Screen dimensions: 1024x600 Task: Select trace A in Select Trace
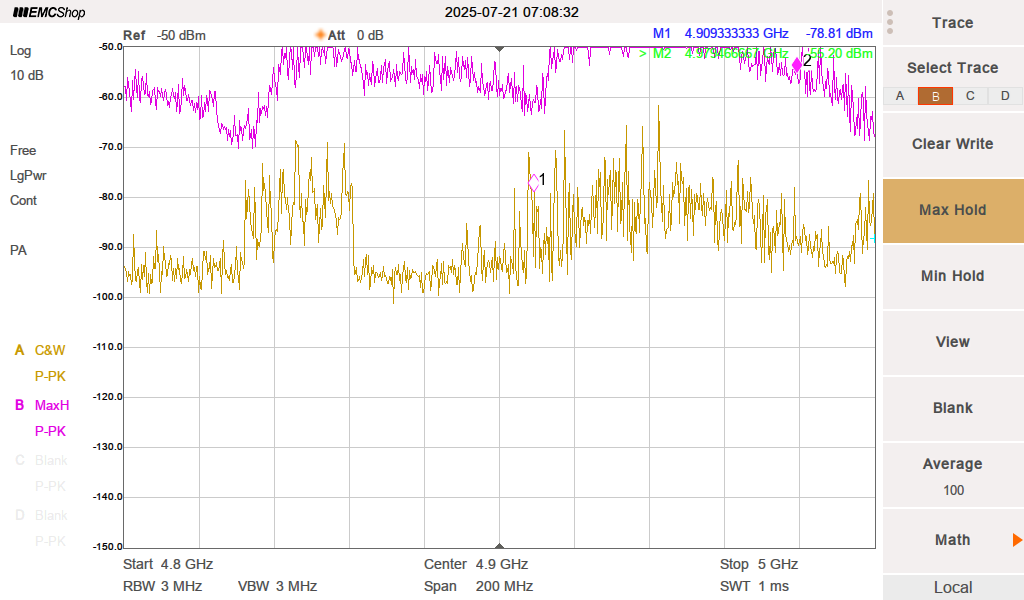click(x=900, y=96)
